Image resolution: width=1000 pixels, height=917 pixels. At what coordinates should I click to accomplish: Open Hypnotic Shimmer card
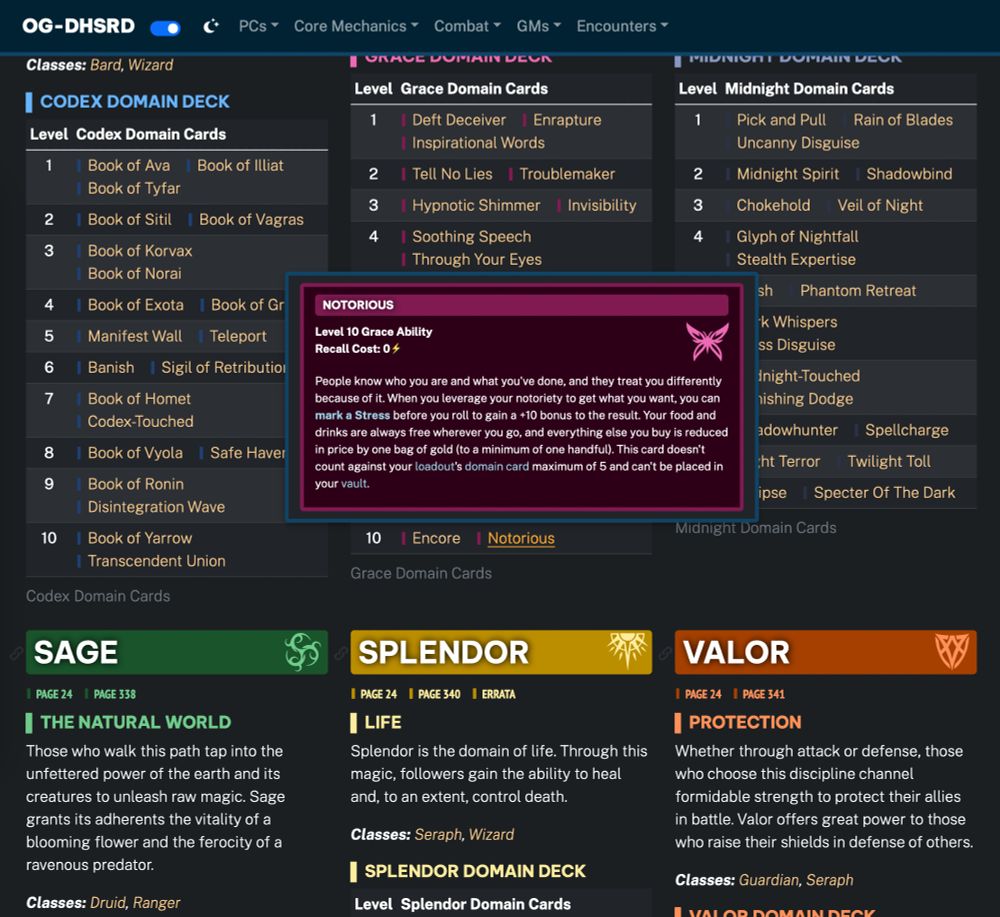pyautogui.click(x=476, y=205)
